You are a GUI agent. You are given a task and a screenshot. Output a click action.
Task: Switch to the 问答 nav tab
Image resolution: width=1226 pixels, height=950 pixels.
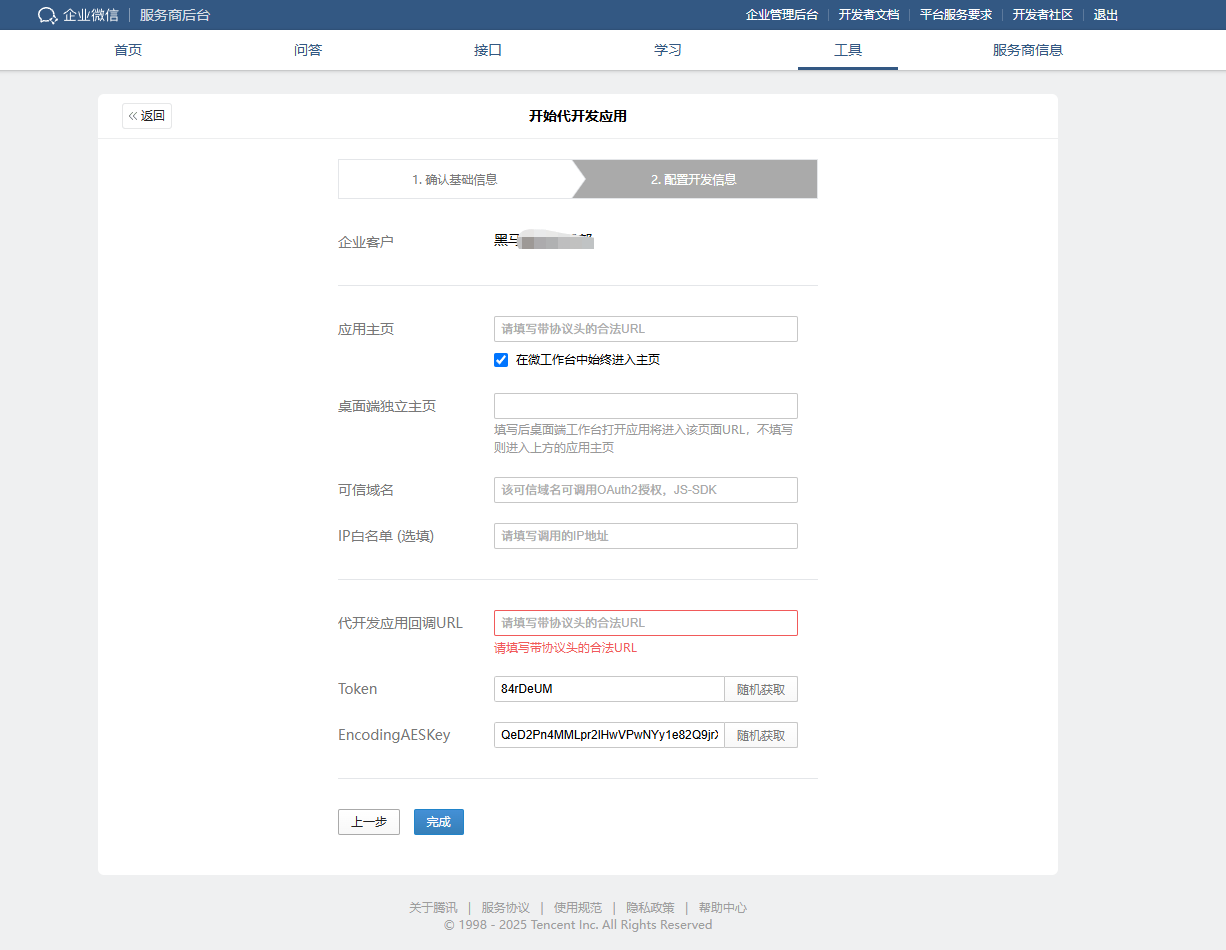pos(308,50)
